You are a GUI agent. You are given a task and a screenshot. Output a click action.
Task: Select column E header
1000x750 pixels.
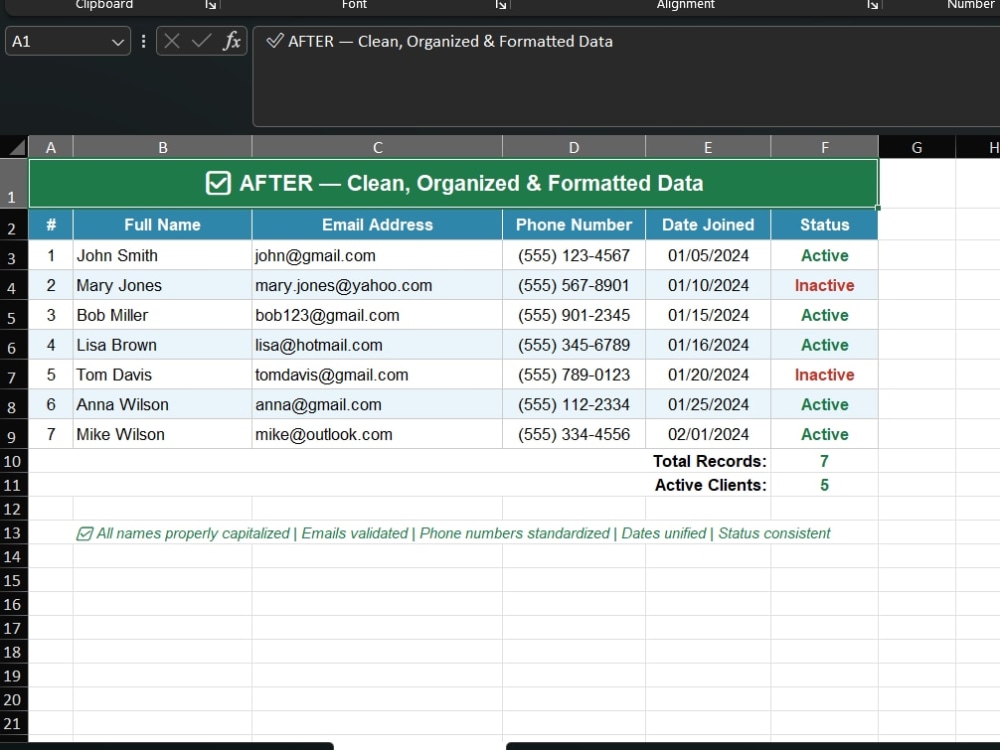click(x=708, y=147)
